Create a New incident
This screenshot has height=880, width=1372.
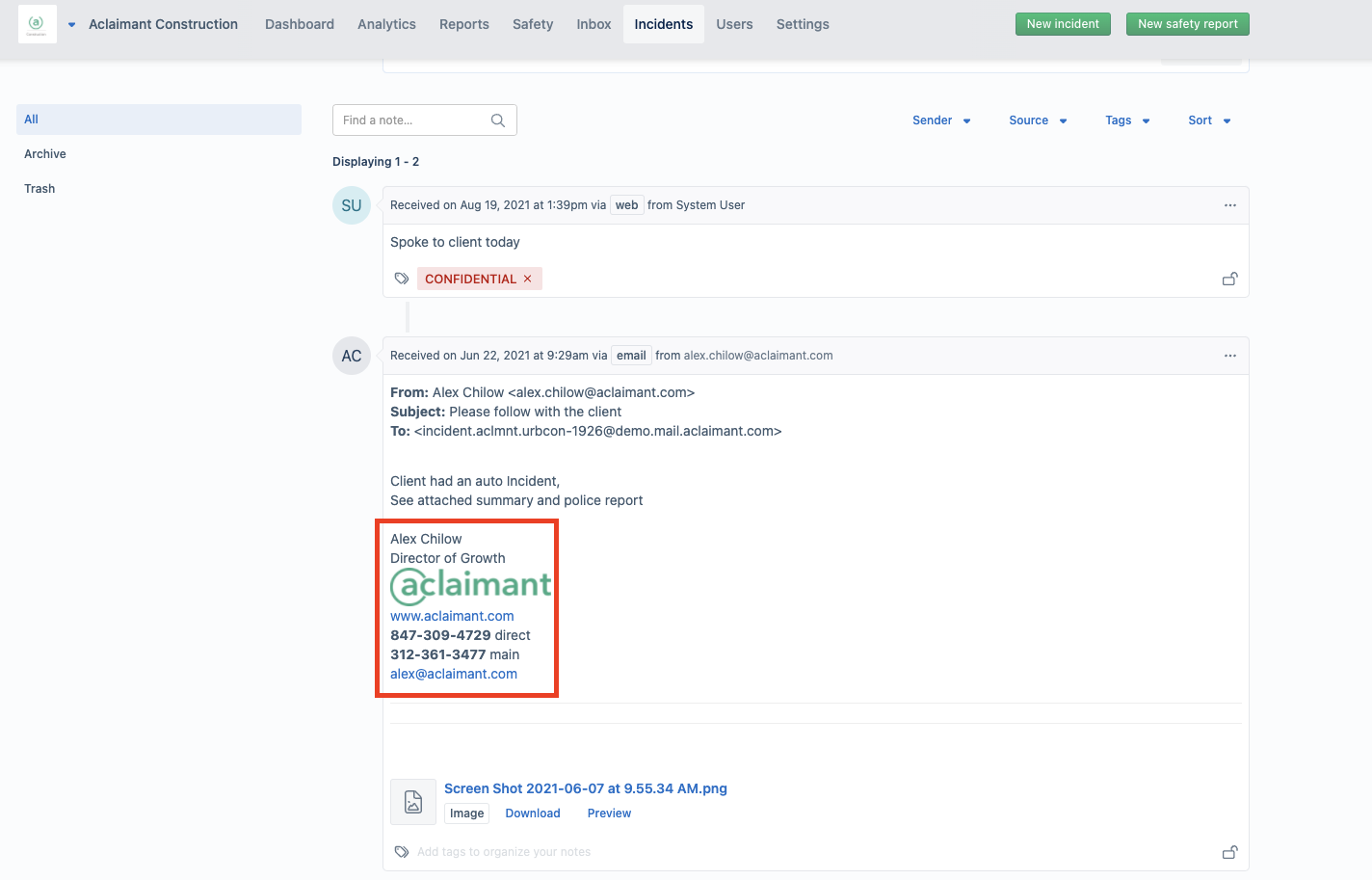[1063, 24]
